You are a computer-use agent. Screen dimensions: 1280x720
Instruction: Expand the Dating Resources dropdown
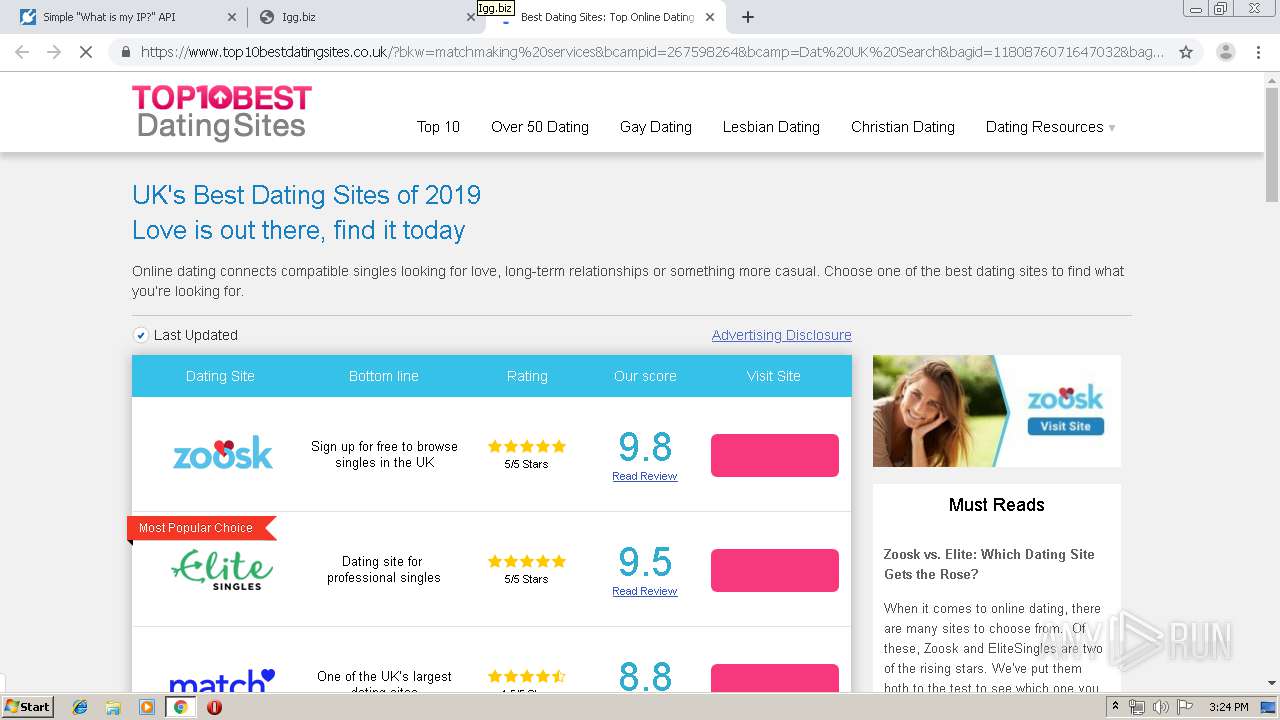click(x=1050, y=127)
